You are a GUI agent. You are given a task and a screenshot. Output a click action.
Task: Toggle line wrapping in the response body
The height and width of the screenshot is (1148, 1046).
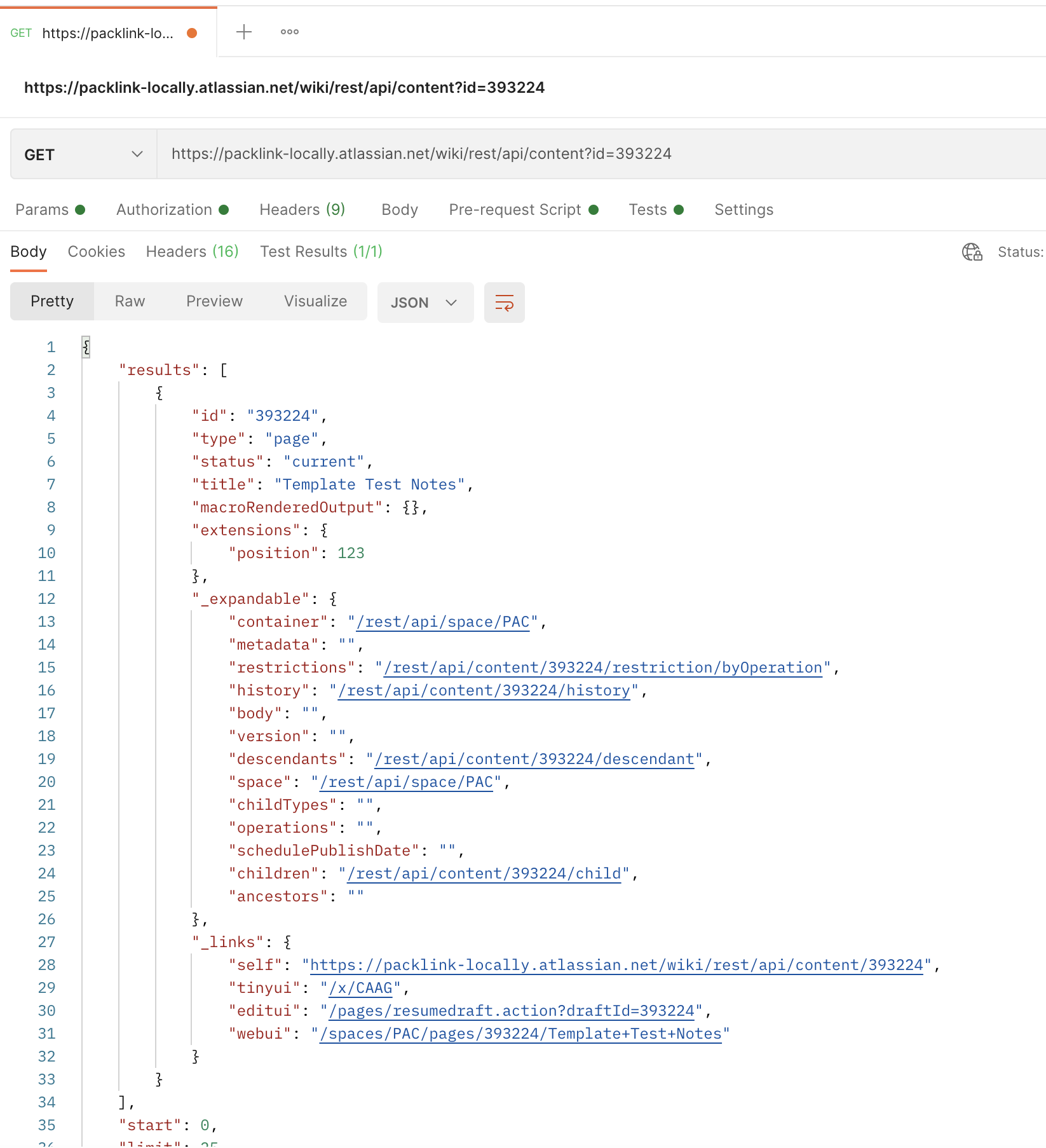504,303
